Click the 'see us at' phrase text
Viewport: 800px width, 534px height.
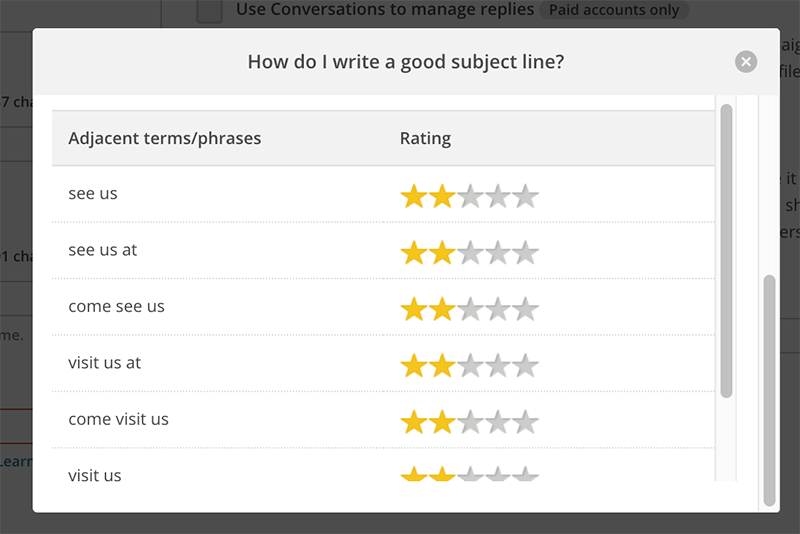(x=103, y=250)
